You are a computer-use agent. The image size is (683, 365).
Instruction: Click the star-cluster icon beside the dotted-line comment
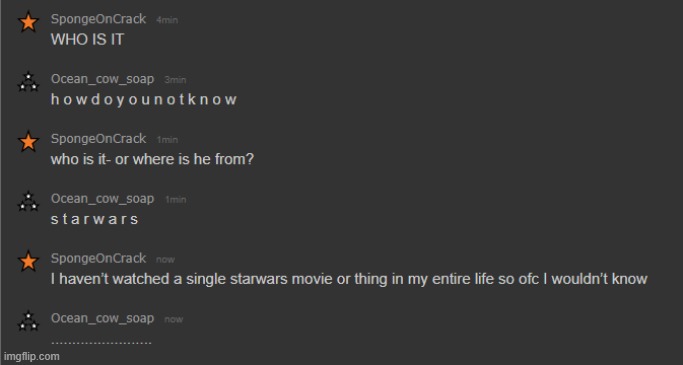click(x=28, y=321)
